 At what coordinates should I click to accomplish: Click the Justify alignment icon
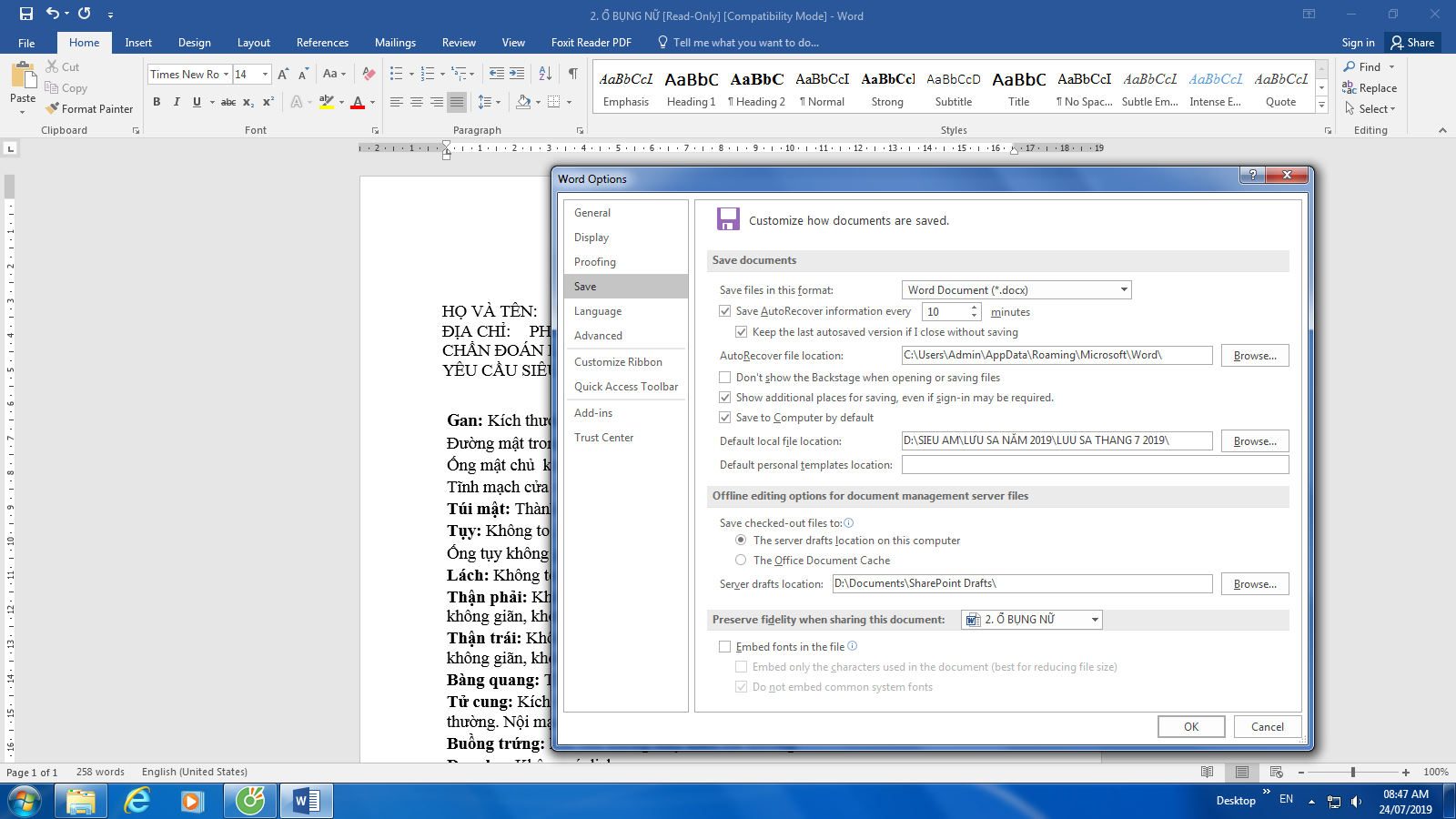[x=457, y=102]
